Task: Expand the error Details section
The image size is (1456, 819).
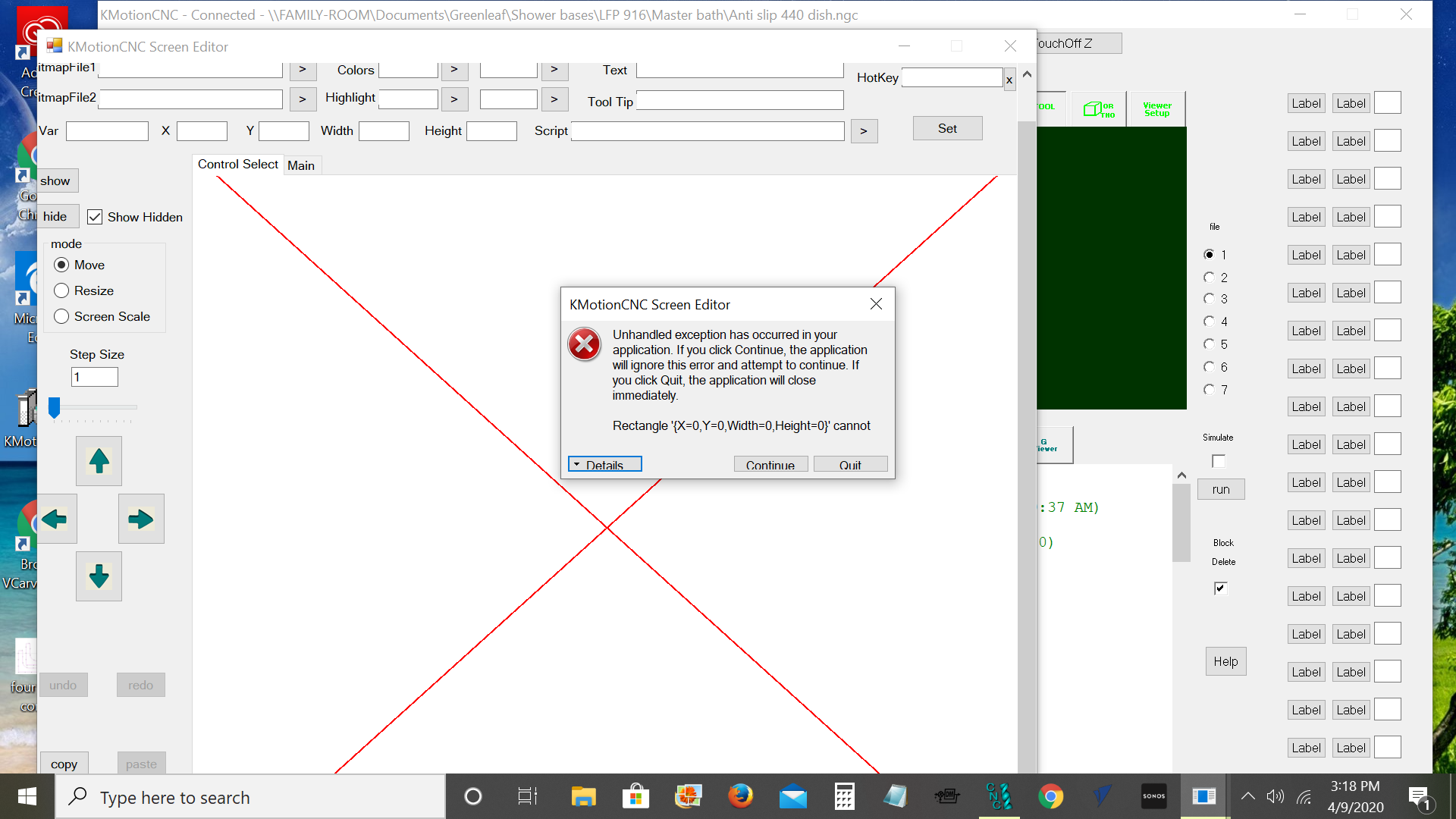Action: tap(604, 464)
